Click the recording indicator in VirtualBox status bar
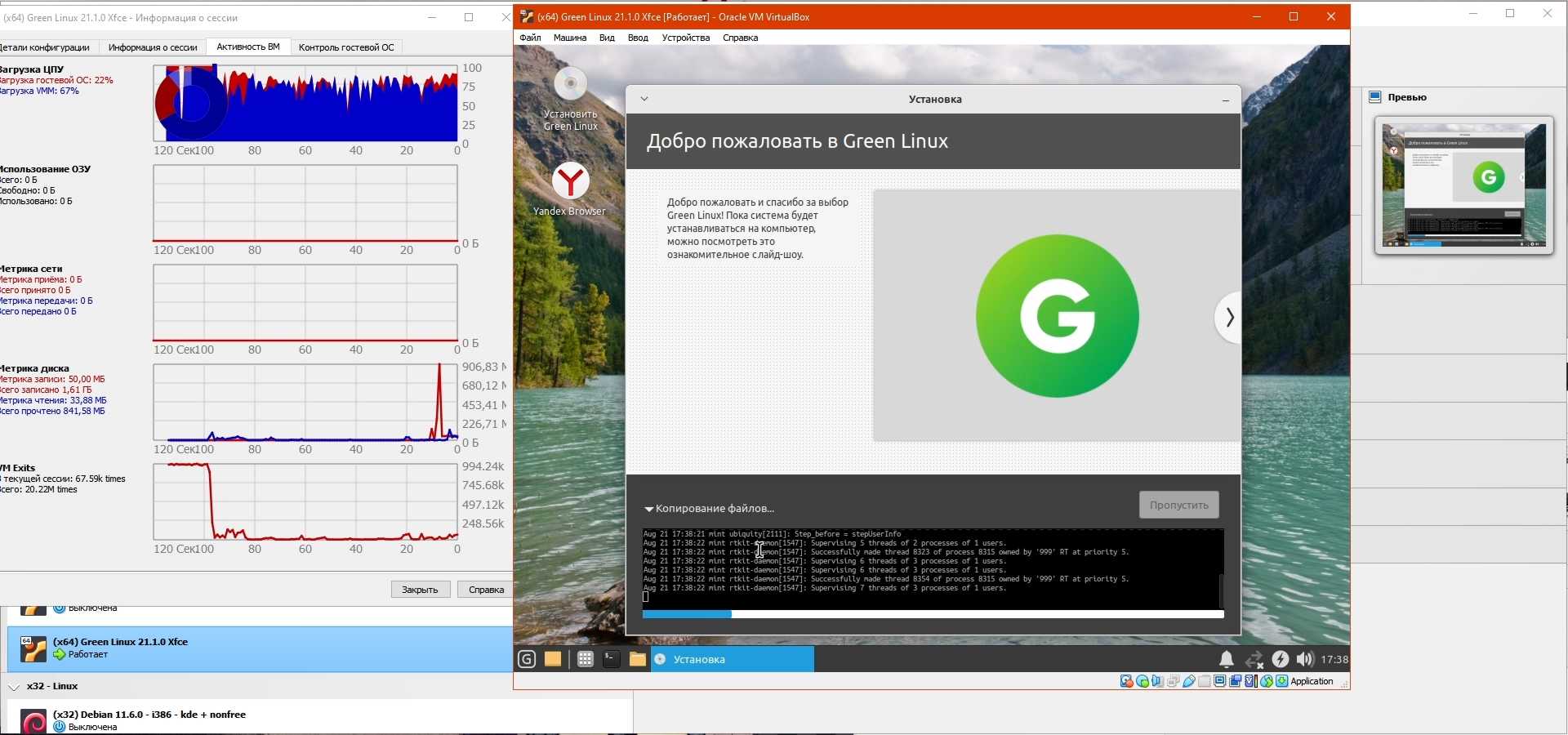The width and height of the screenshot is (1568, 735). (1236, 681)
